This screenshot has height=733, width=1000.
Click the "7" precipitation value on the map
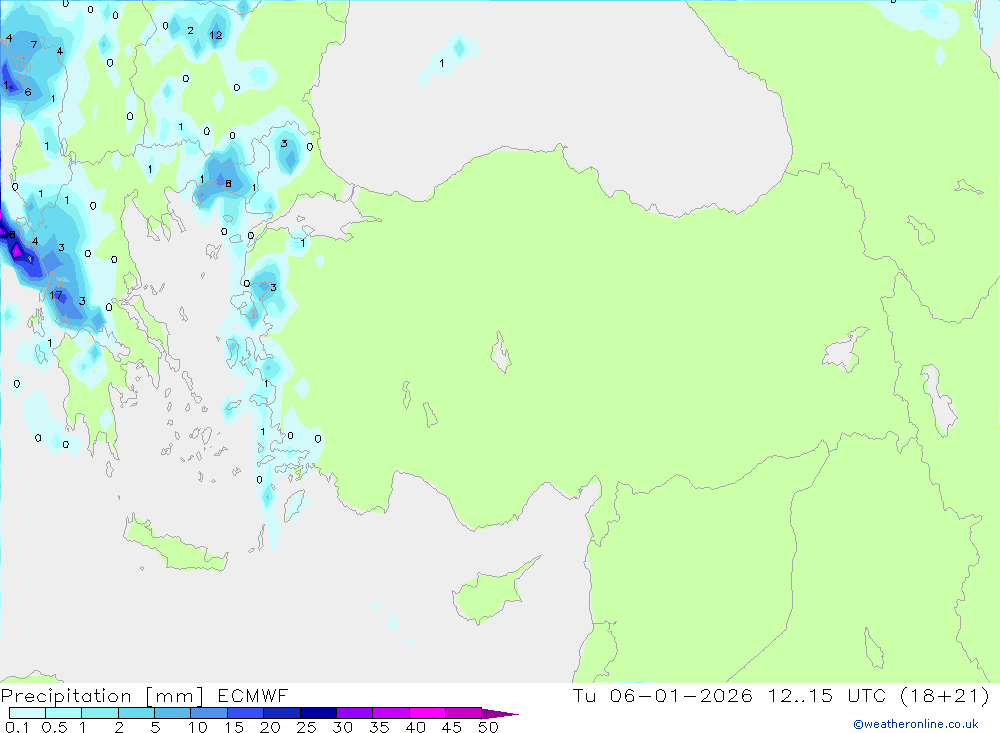coord(34,45)
